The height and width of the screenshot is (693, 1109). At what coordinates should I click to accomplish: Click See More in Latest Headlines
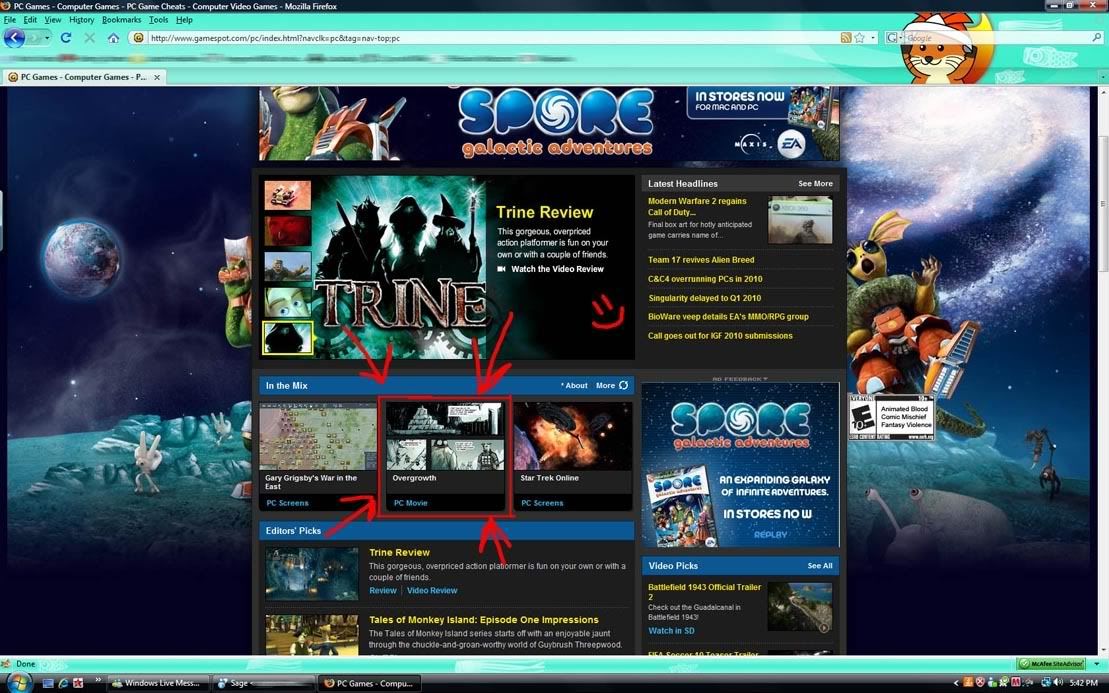[x=815, y=183]
